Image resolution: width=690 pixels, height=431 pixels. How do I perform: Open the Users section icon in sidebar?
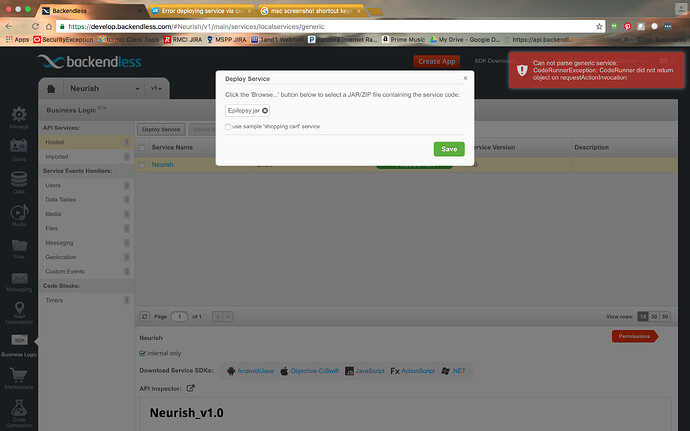(19, 146)
